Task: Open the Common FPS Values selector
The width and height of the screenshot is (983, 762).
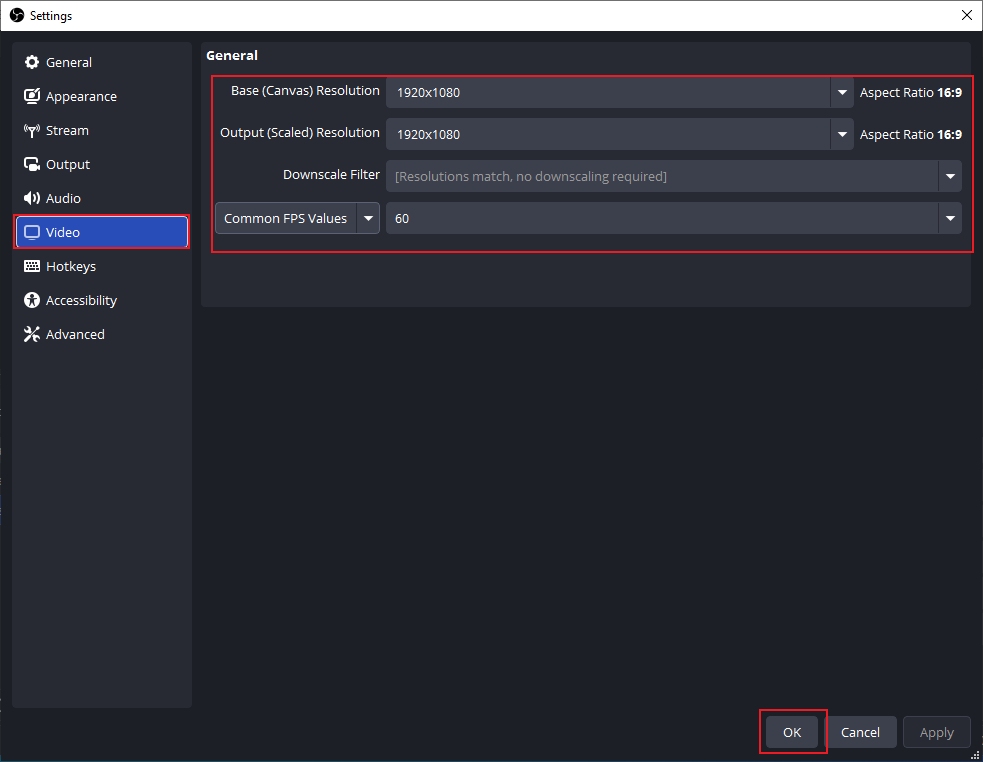Action: pos(368,218)
